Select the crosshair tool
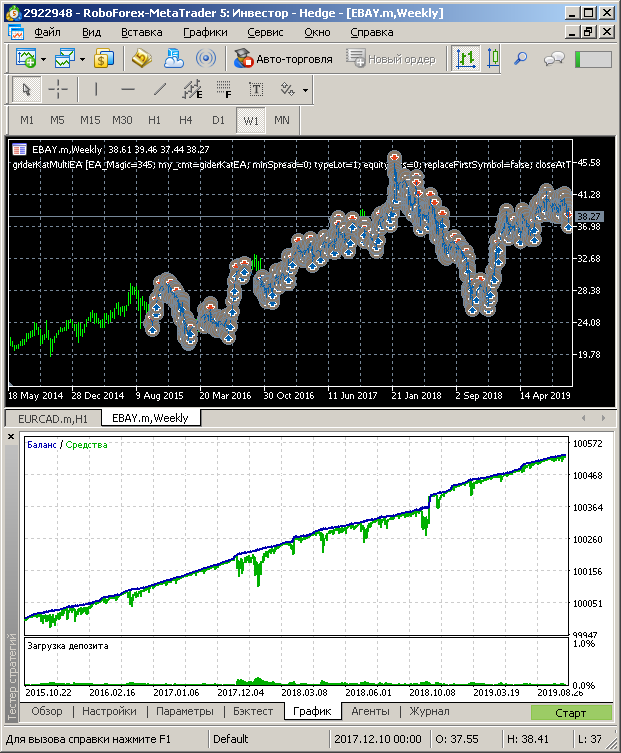This screenshot has height=753, width=621. point(58,89)
